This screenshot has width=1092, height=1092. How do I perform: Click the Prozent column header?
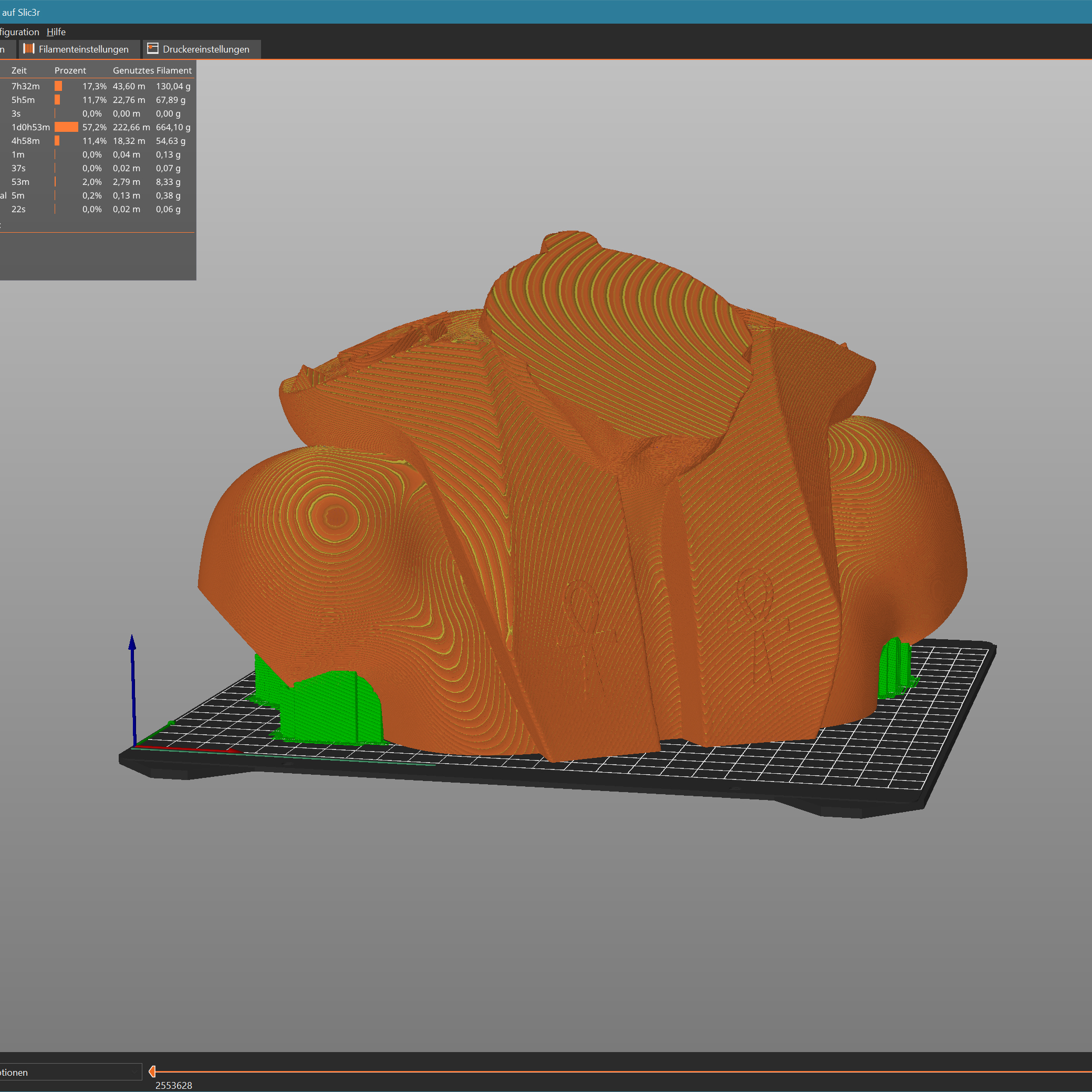(70, 70)
